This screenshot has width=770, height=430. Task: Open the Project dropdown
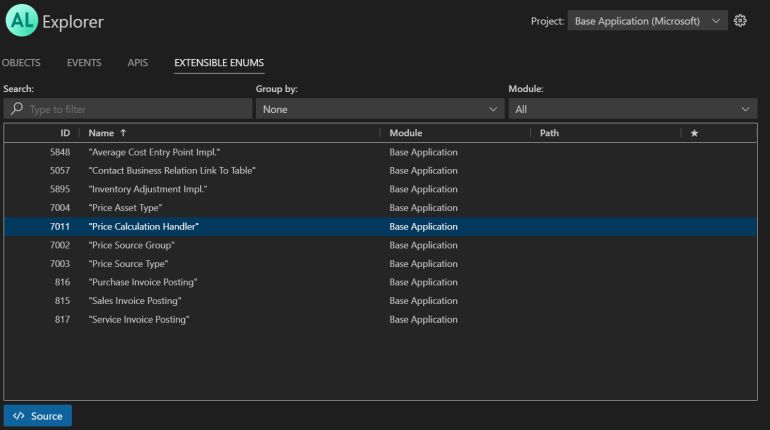pos(647,21)
